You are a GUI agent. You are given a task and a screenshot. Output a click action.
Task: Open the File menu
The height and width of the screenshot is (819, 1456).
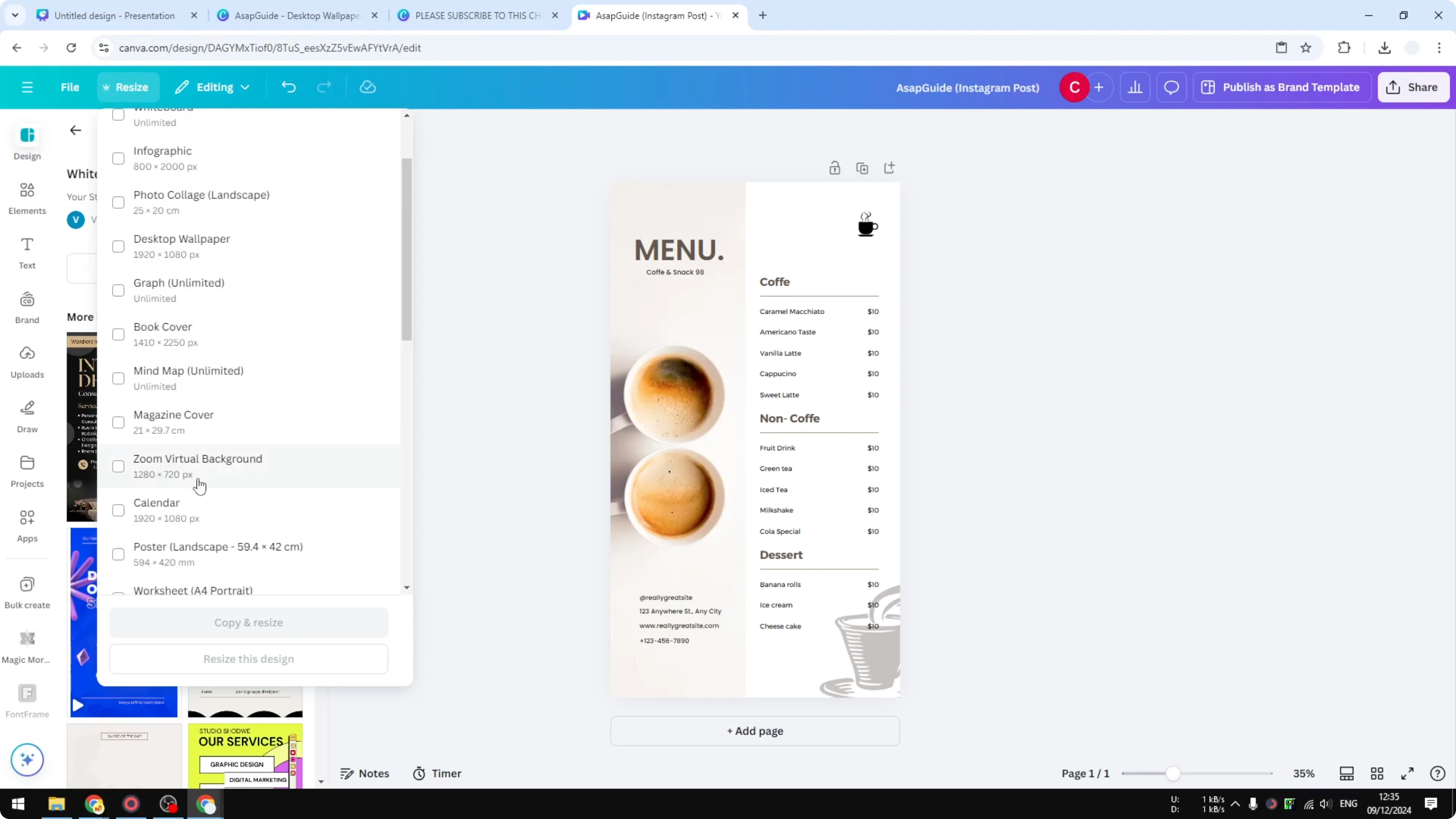(x=70, y=87)
